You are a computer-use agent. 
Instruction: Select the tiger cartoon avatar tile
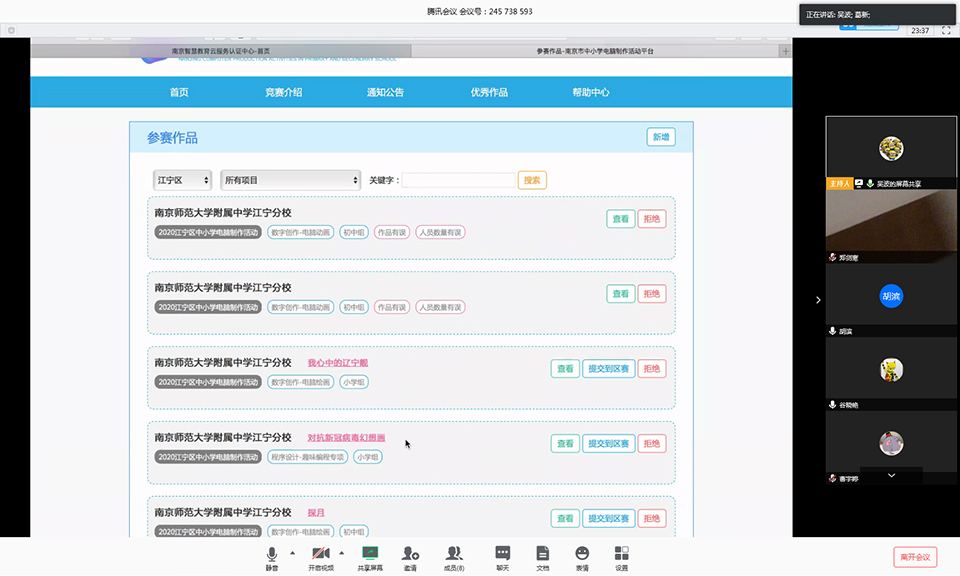[891, 370]
